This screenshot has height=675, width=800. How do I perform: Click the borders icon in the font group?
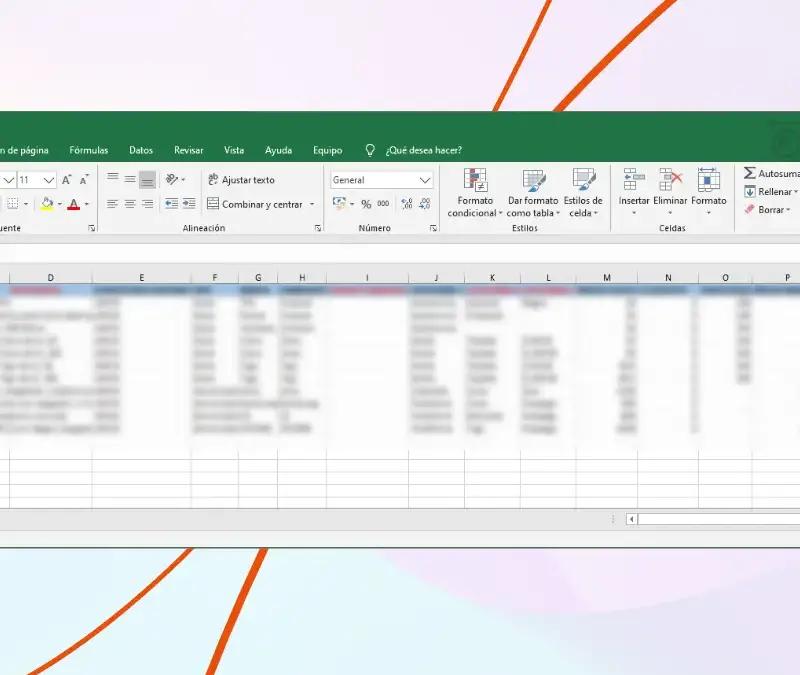(x=12, y=204)
